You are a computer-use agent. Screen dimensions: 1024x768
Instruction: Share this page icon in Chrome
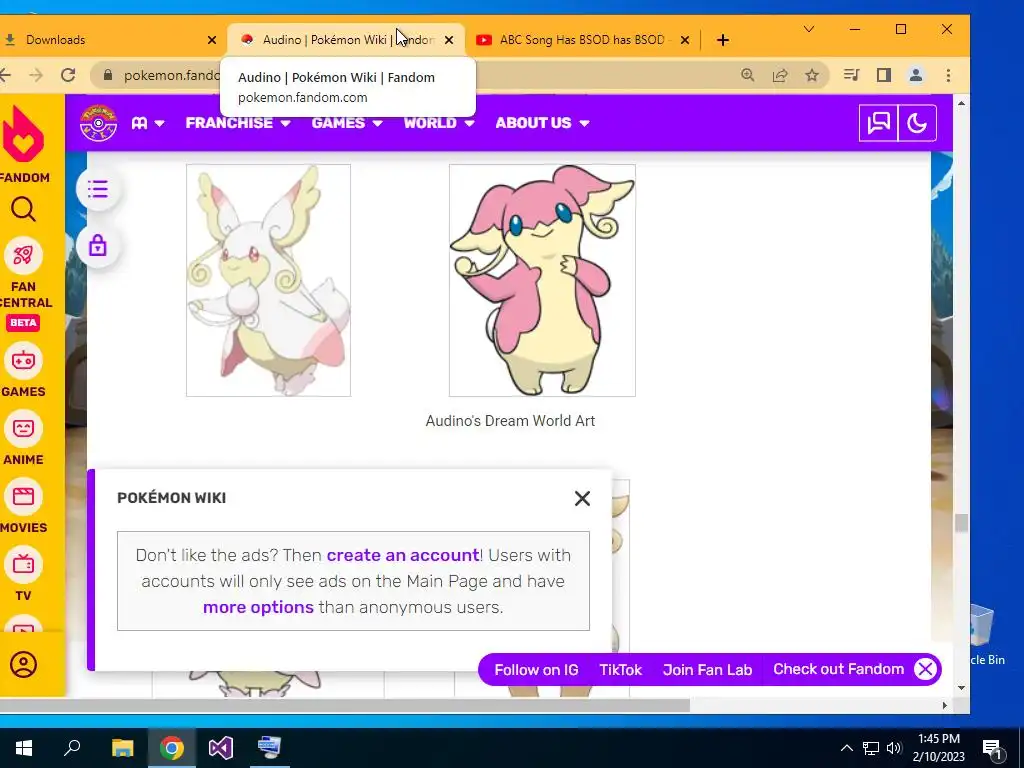coord(780,75)
